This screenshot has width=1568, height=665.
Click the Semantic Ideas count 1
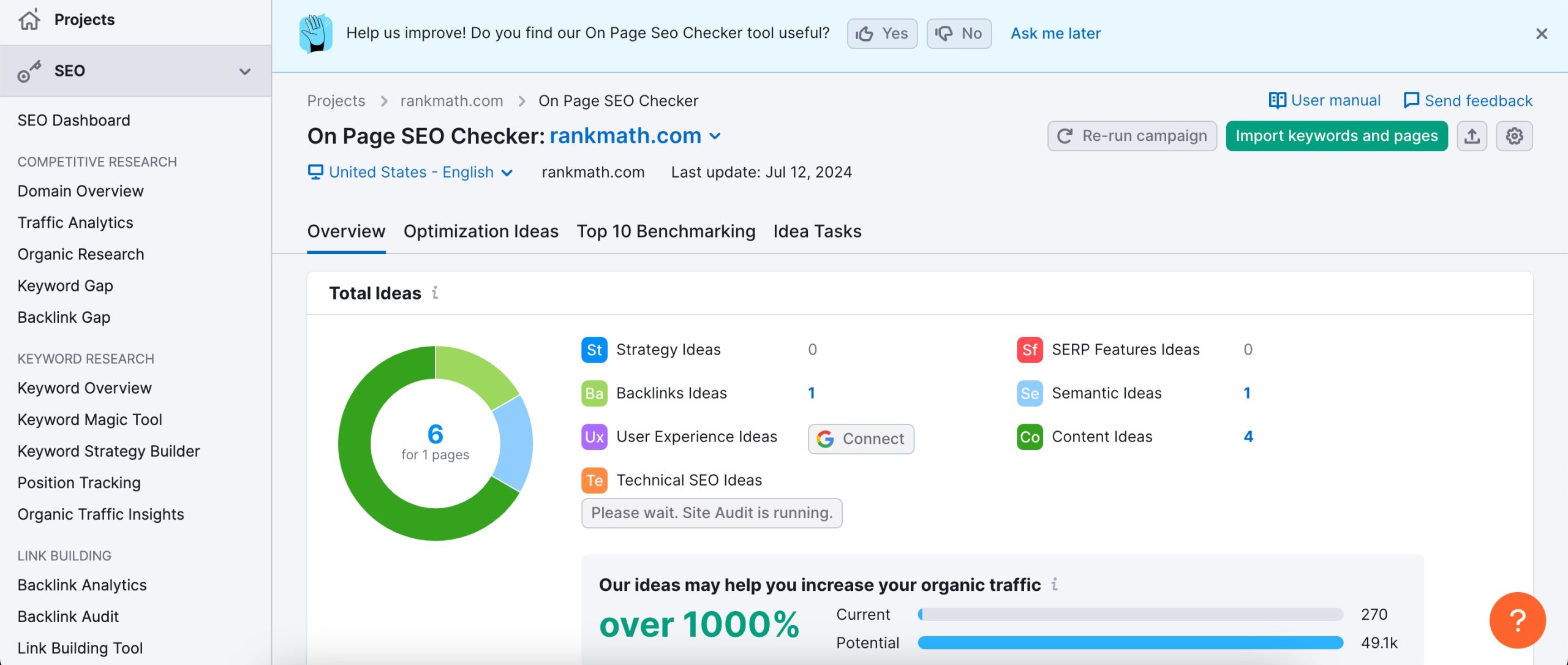click(1247, 393)
